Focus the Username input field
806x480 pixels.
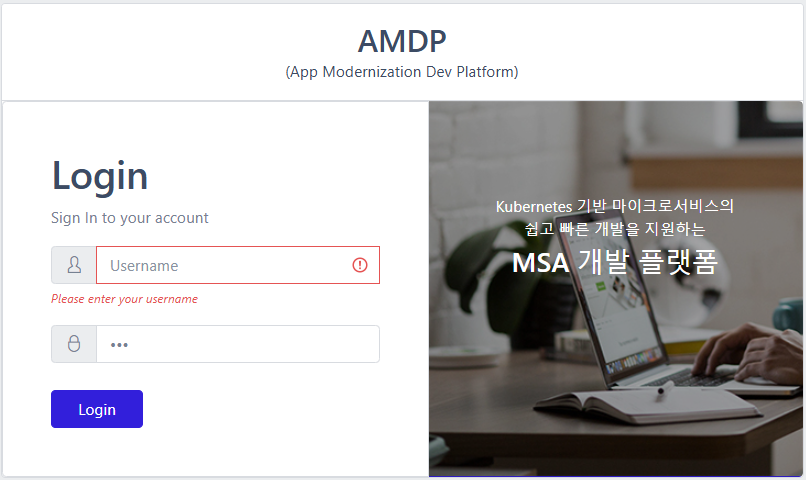coord(237,265)
